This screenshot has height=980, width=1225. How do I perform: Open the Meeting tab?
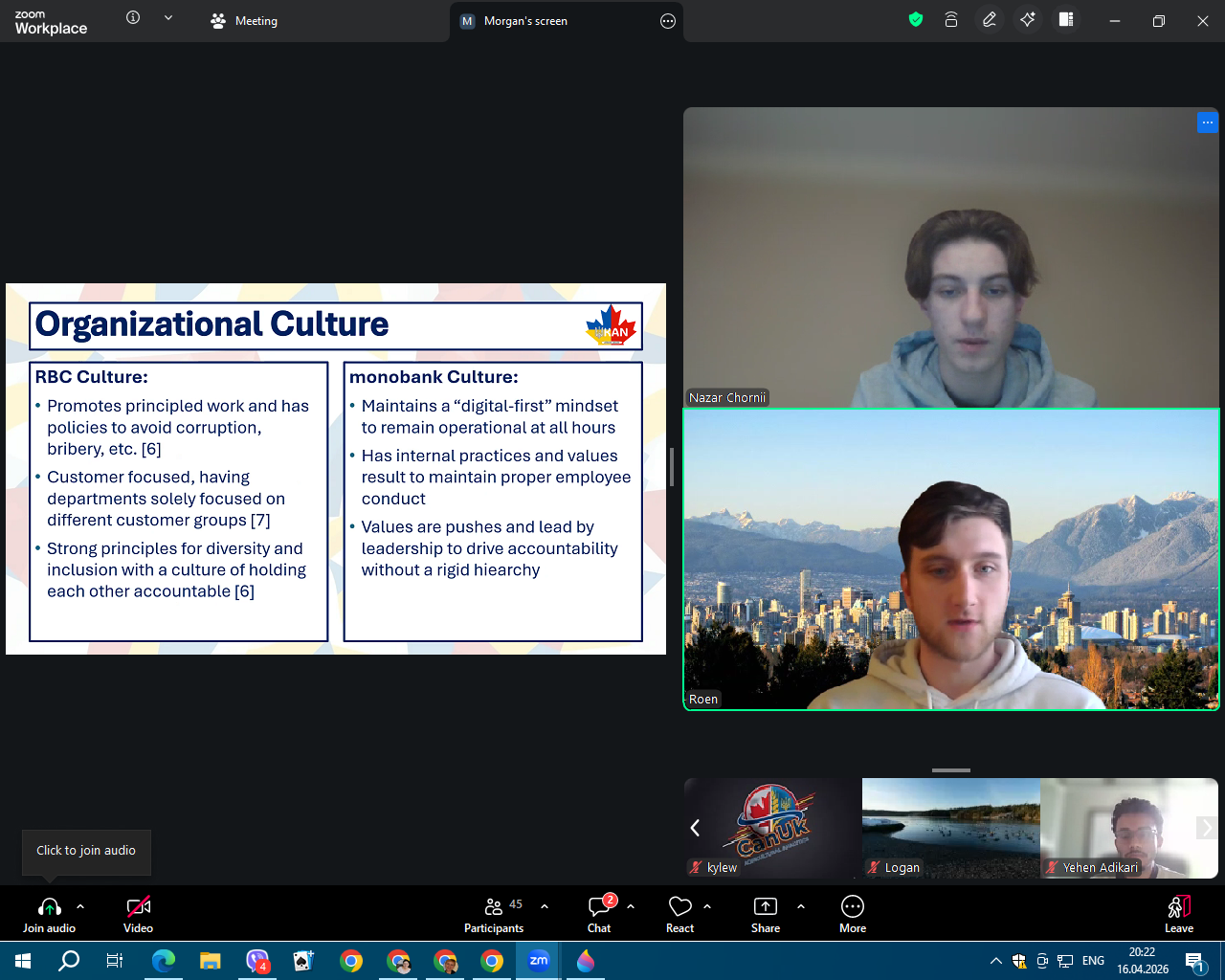pyautogui.click(x=245, y=21)
